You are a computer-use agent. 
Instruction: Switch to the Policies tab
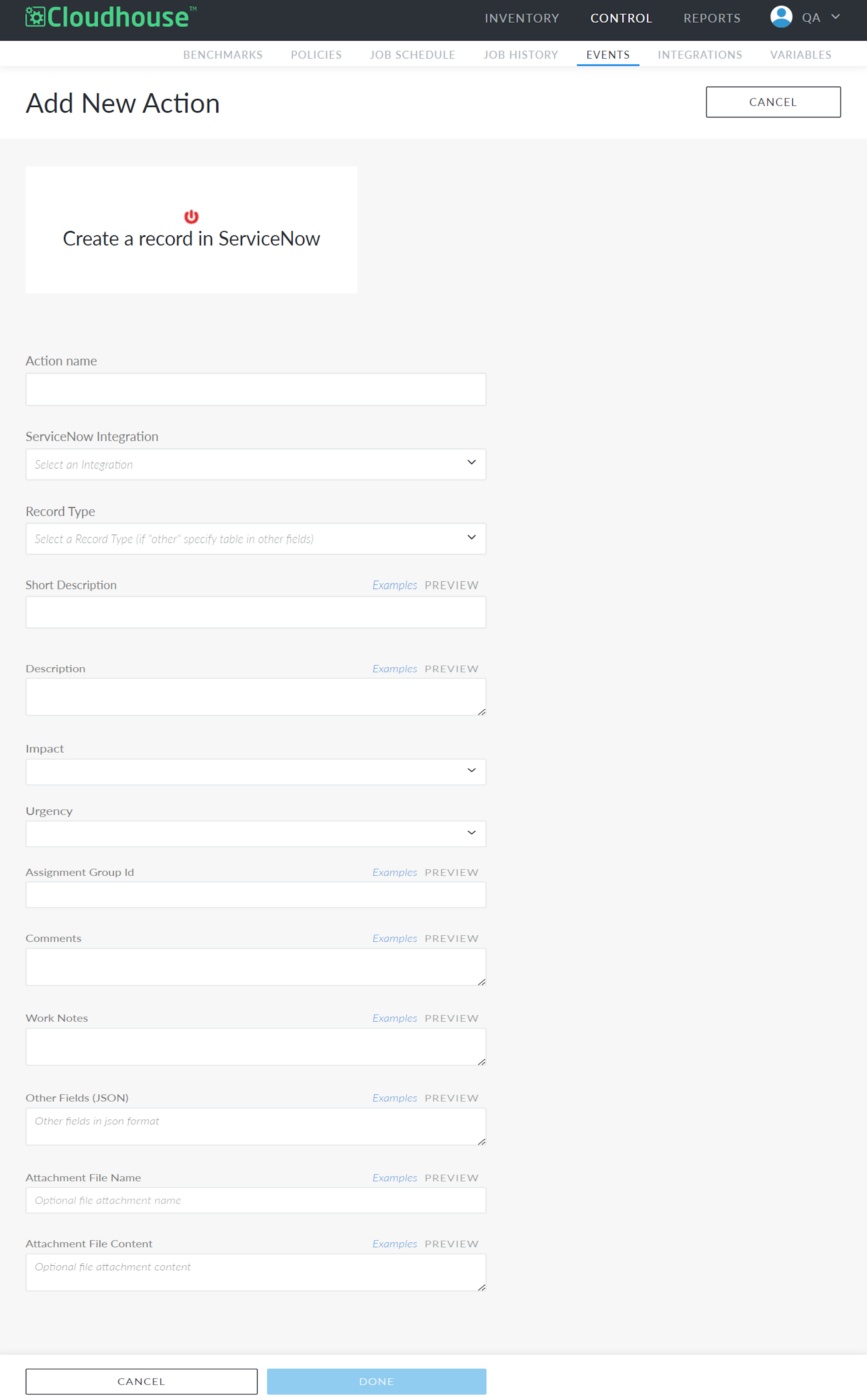click(316, 54)
